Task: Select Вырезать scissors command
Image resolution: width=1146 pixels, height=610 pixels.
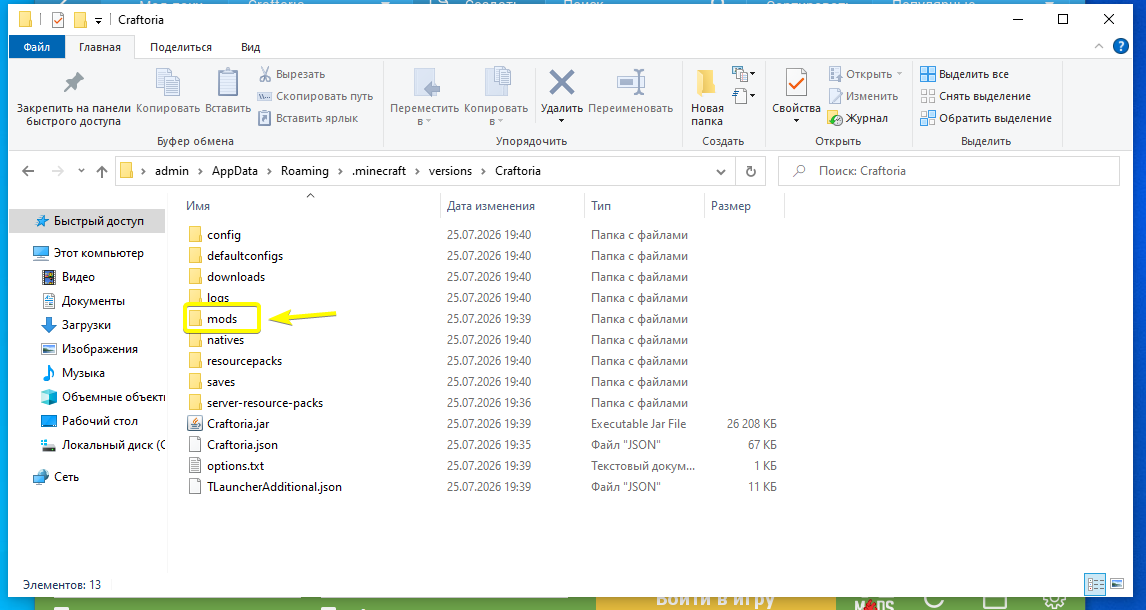Action: tap(292, 74)
